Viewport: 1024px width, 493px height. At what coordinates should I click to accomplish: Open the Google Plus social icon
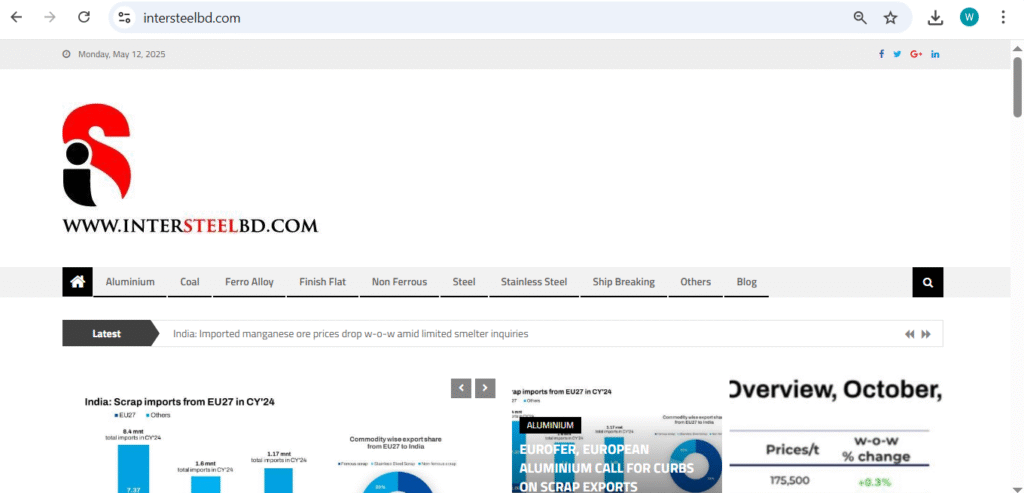[x=916, y=54]
